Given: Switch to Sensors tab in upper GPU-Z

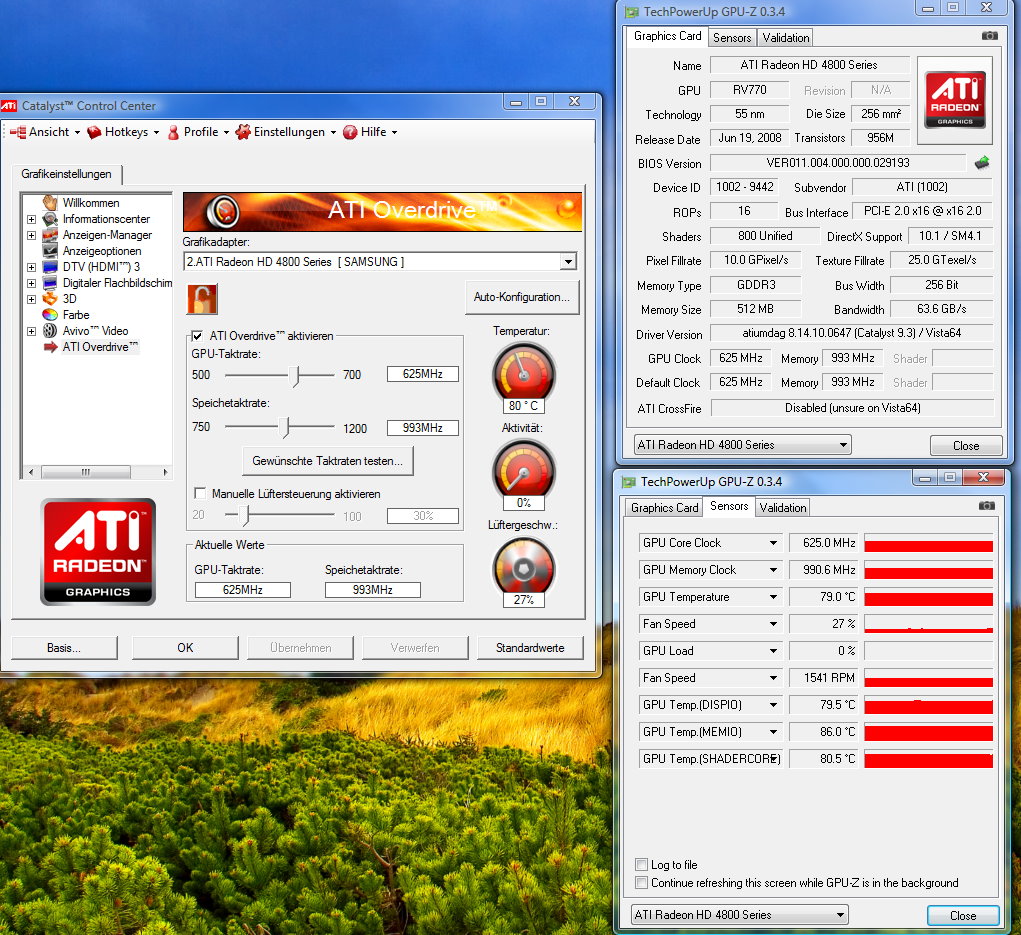Looking at the screenshot, I should point(732,38).
